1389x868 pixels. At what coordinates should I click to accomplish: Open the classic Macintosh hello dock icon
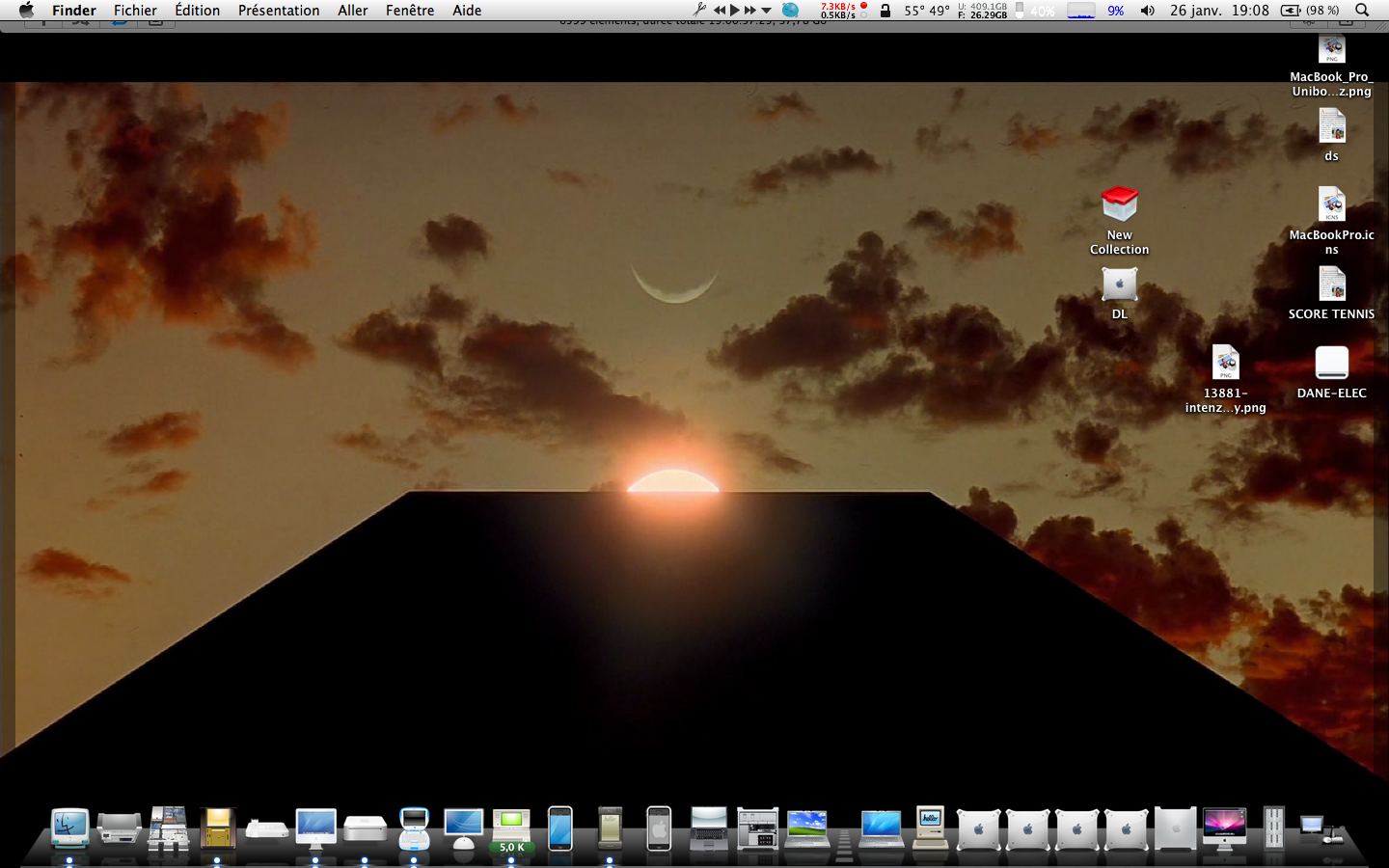click(x=931, y=827)
